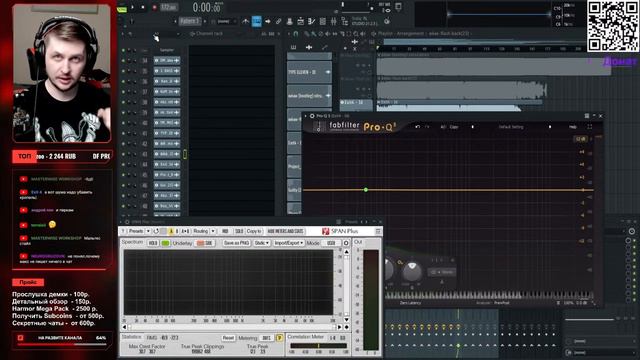Screen dimensions: 640x360
Task: Open the Pro-Q Default Setting preset menu
Action: [x=511, y=127]
